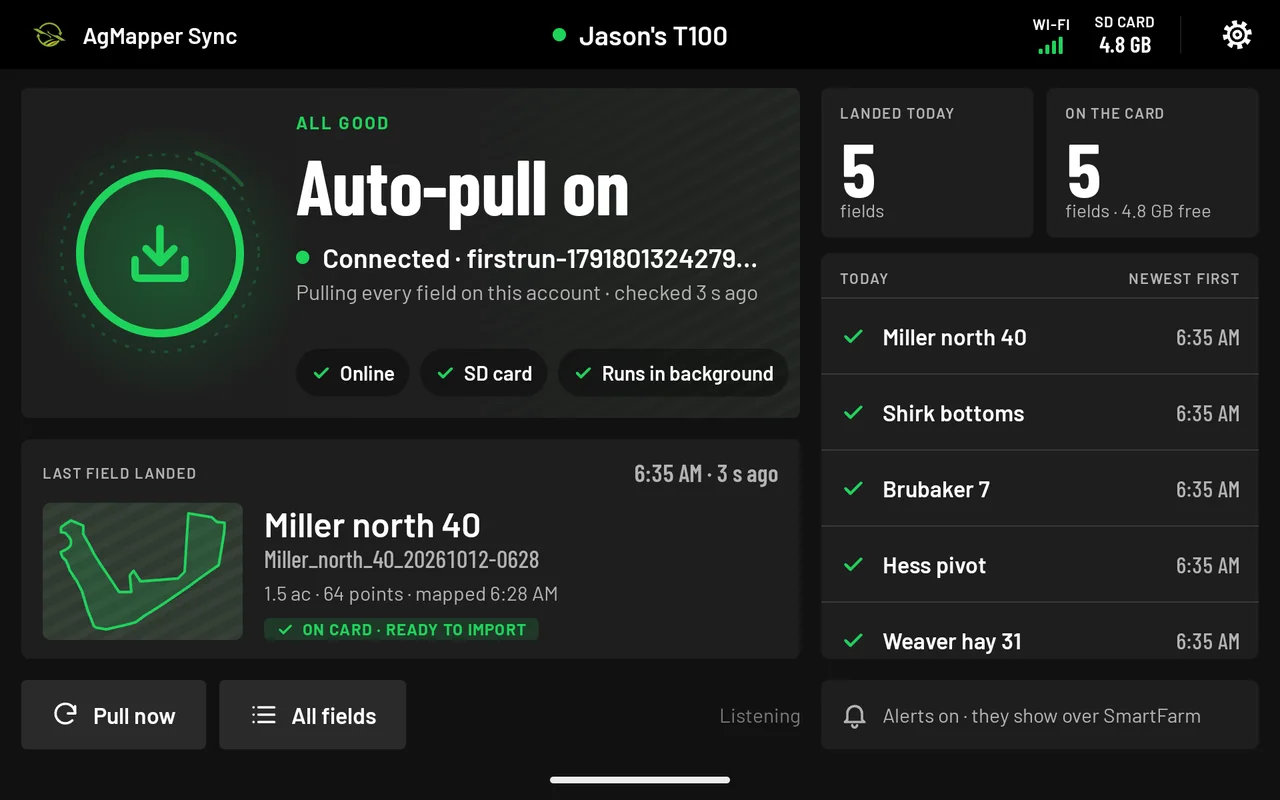The width and height of the screenshot is (1280, 800).
Task: Click the green checkmark beside Shirk bottoms
Action: pos(853,413)
